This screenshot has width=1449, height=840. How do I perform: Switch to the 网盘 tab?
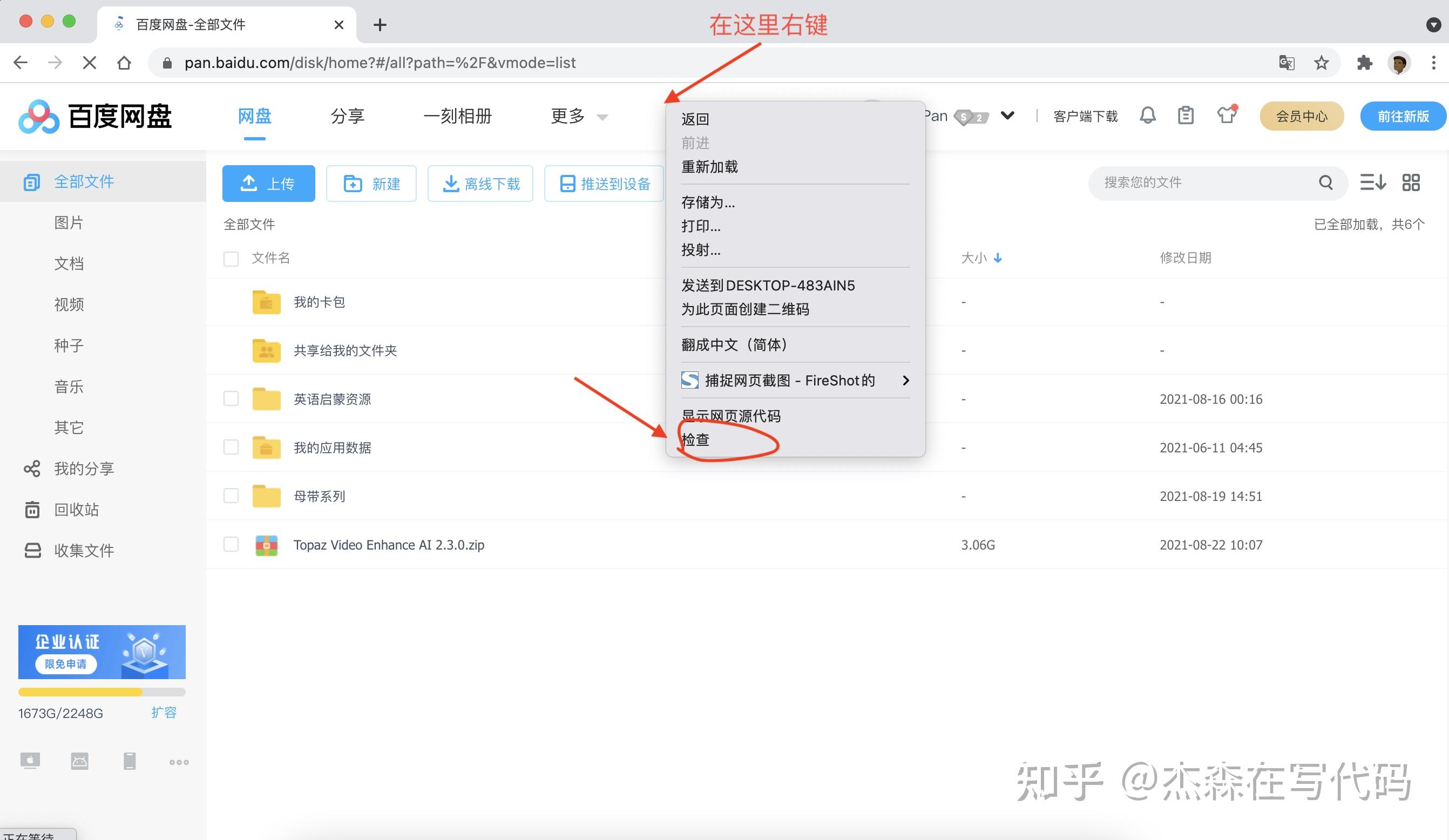click(x=255, y=116)
